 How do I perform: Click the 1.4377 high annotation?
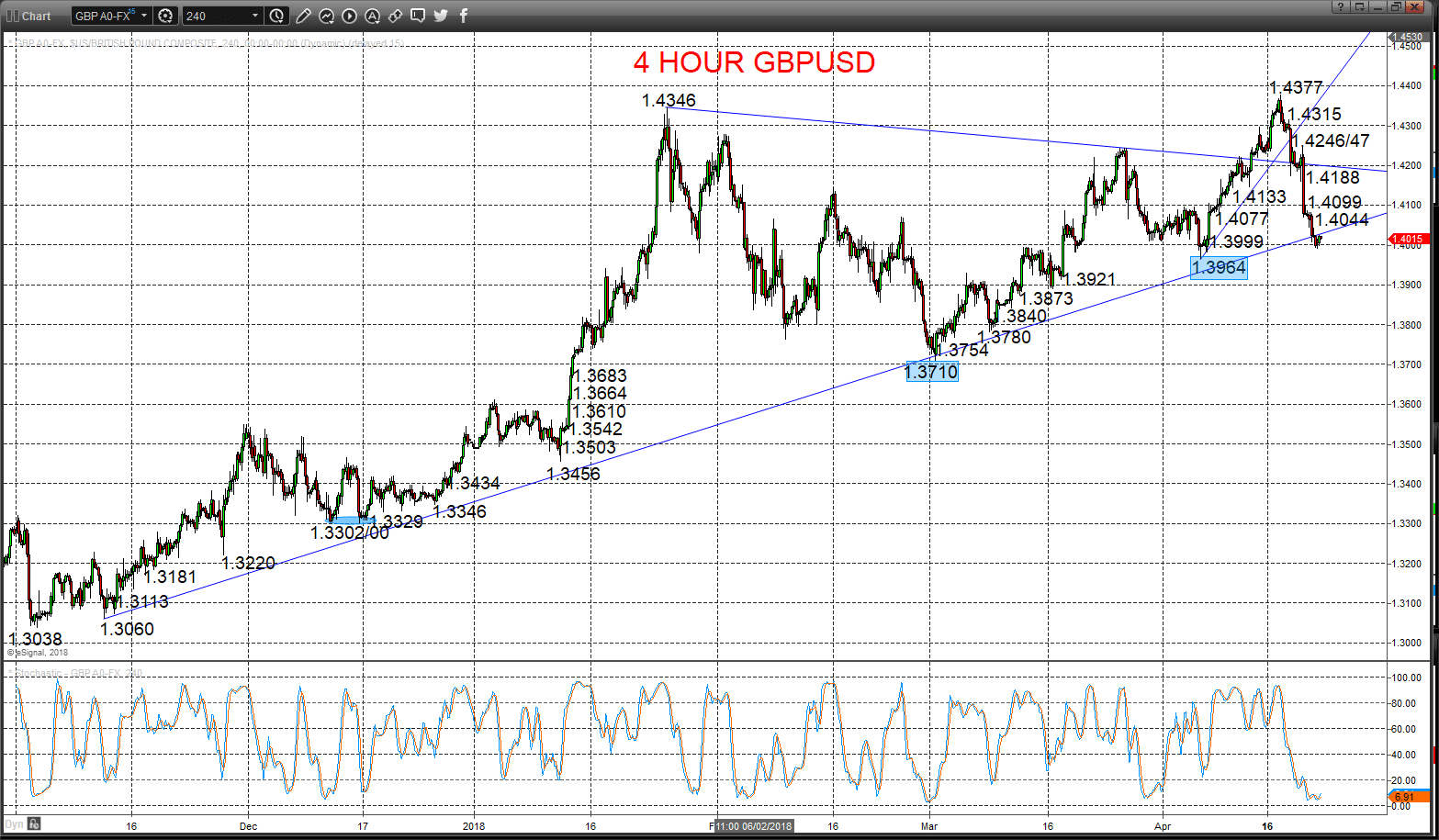[1296, 87]
